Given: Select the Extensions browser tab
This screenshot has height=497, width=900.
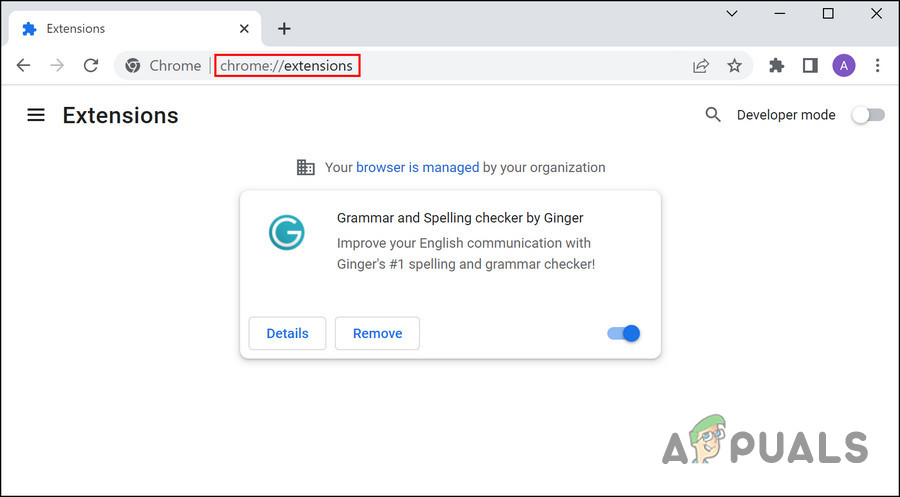Looking at the screenshot, I should [x=135, y=29].
